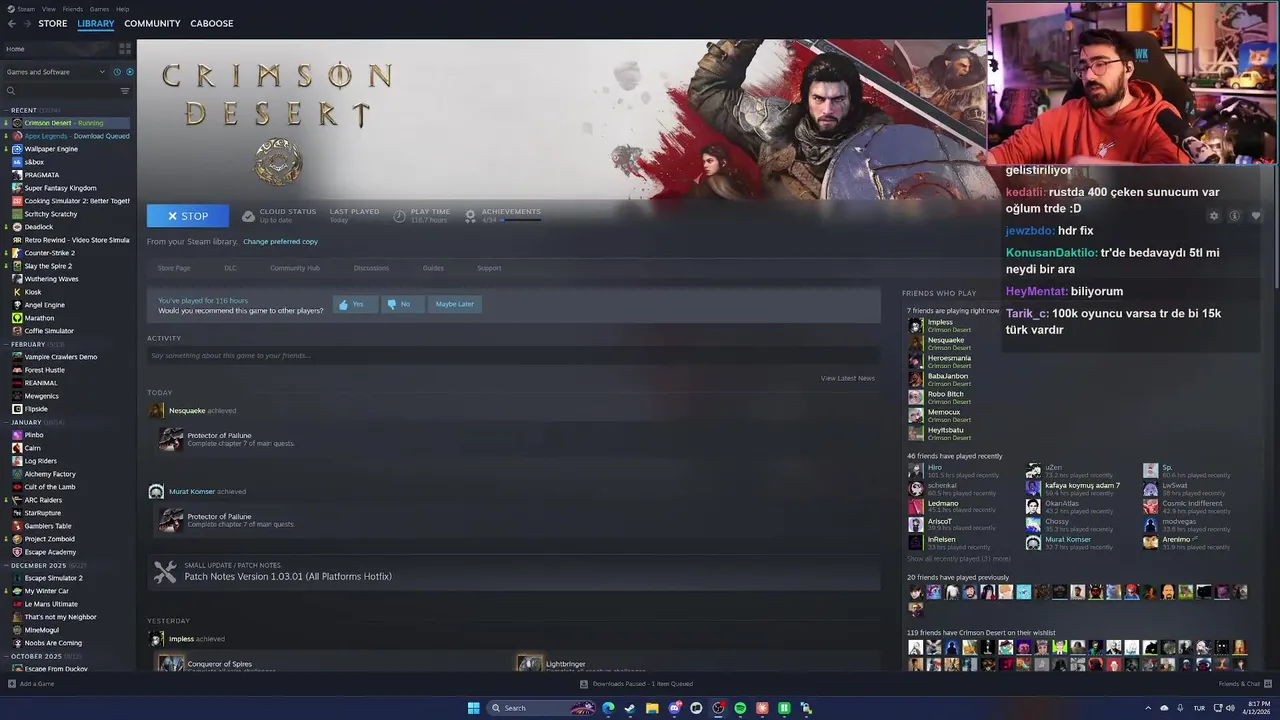
Task: Open View Latest News link
Action: [x=848, y=378]
